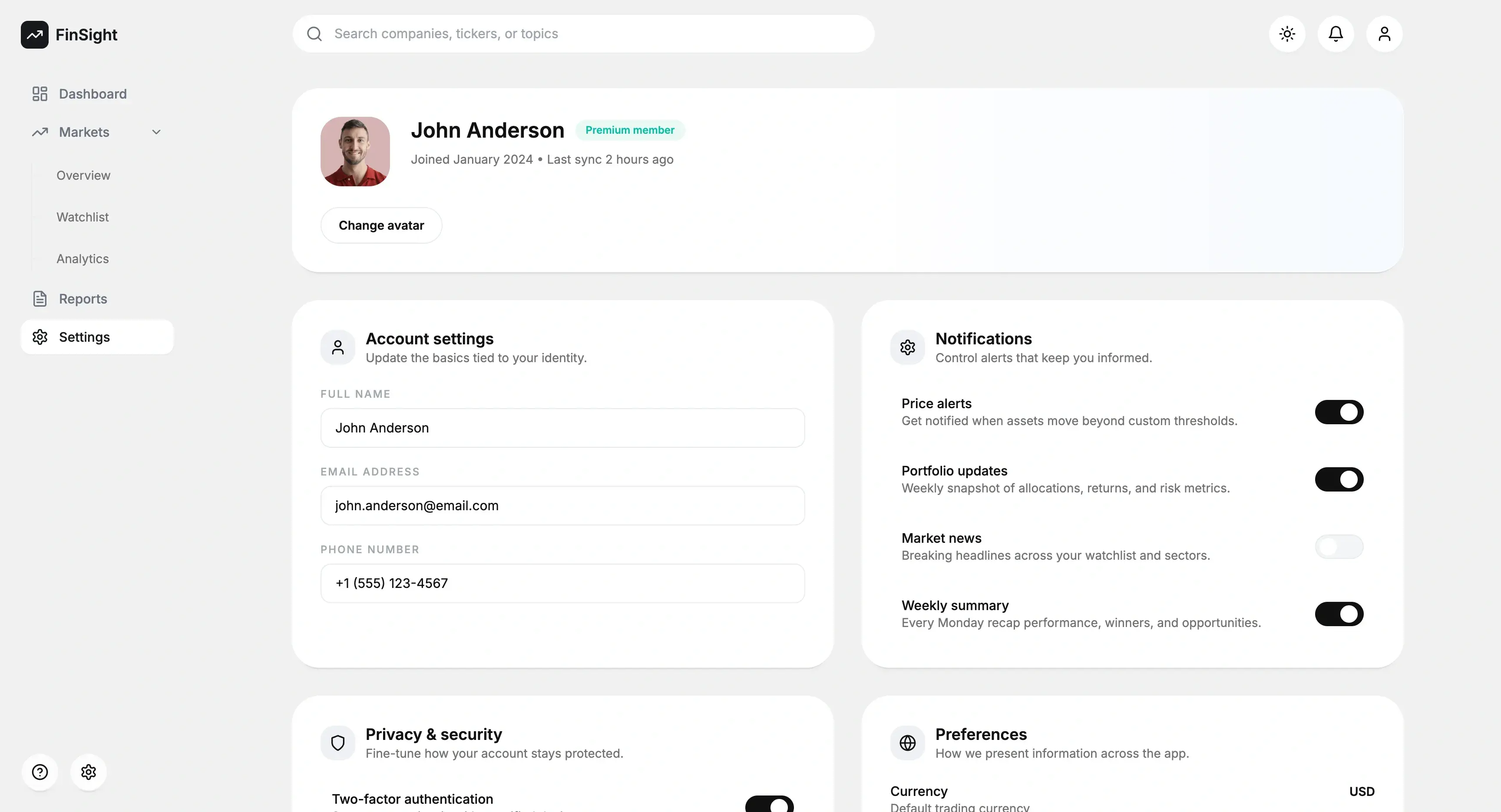Image resolution: width=1501 pixels, height=812 pixels.
Task: Click the Change avatar button
Action: click(381, 225)
